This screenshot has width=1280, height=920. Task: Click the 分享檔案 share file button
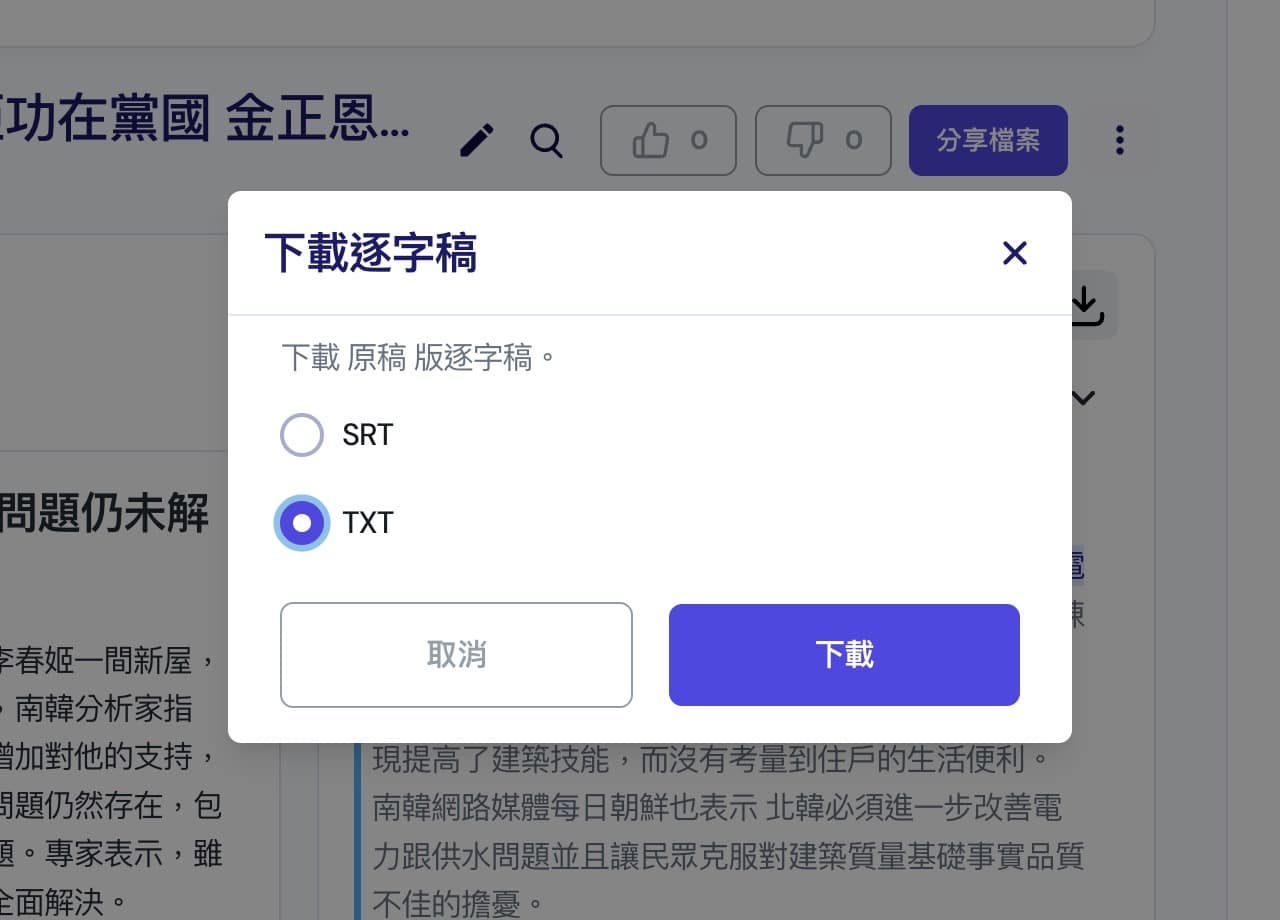[988, 140]
